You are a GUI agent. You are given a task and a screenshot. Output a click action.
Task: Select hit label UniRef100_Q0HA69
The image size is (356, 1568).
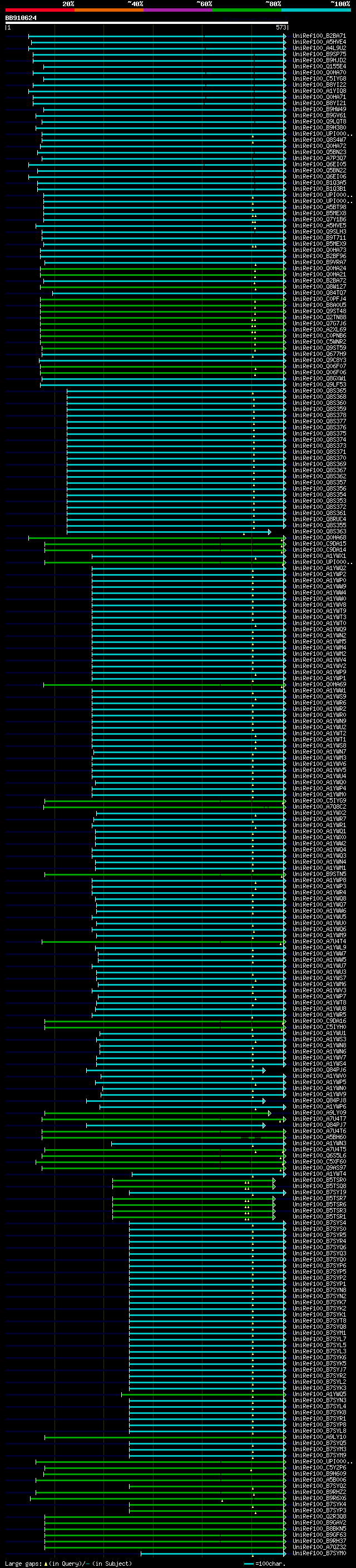[319, 684]
